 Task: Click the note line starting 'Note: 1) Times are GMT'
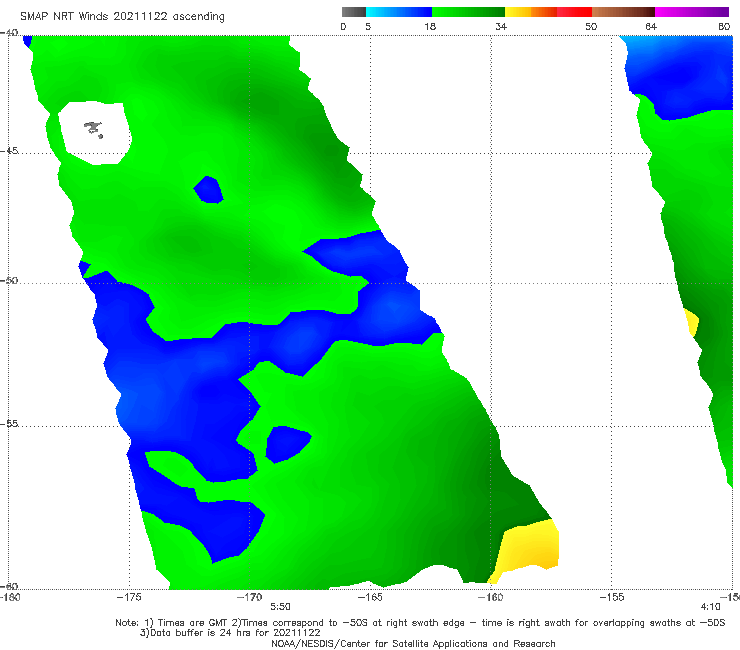[x=420, y=623]
